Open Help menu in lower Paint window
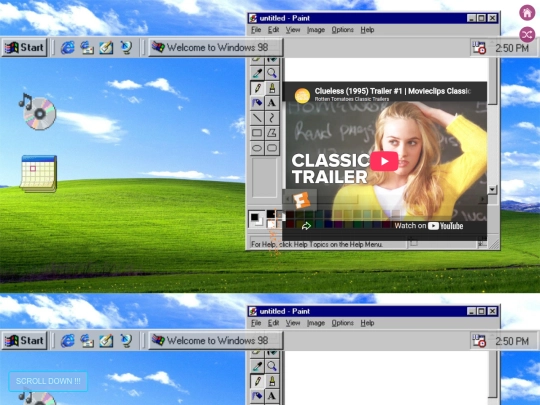This screenshot has width=540, height=405. coord(367,323)
